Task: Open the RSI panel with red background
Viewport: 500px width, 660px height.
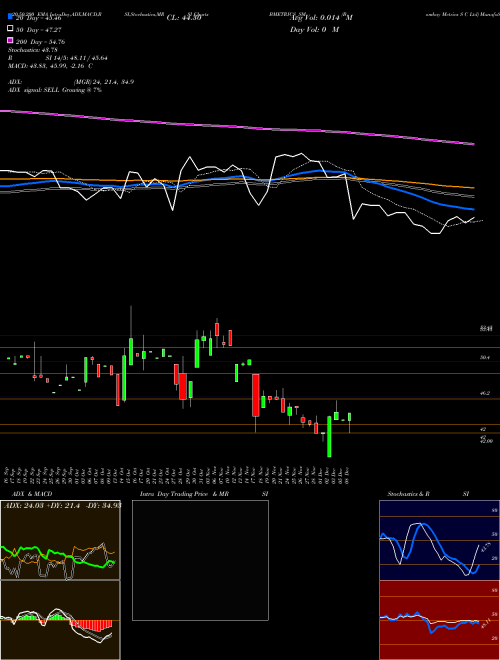Action: pos(439,620)
